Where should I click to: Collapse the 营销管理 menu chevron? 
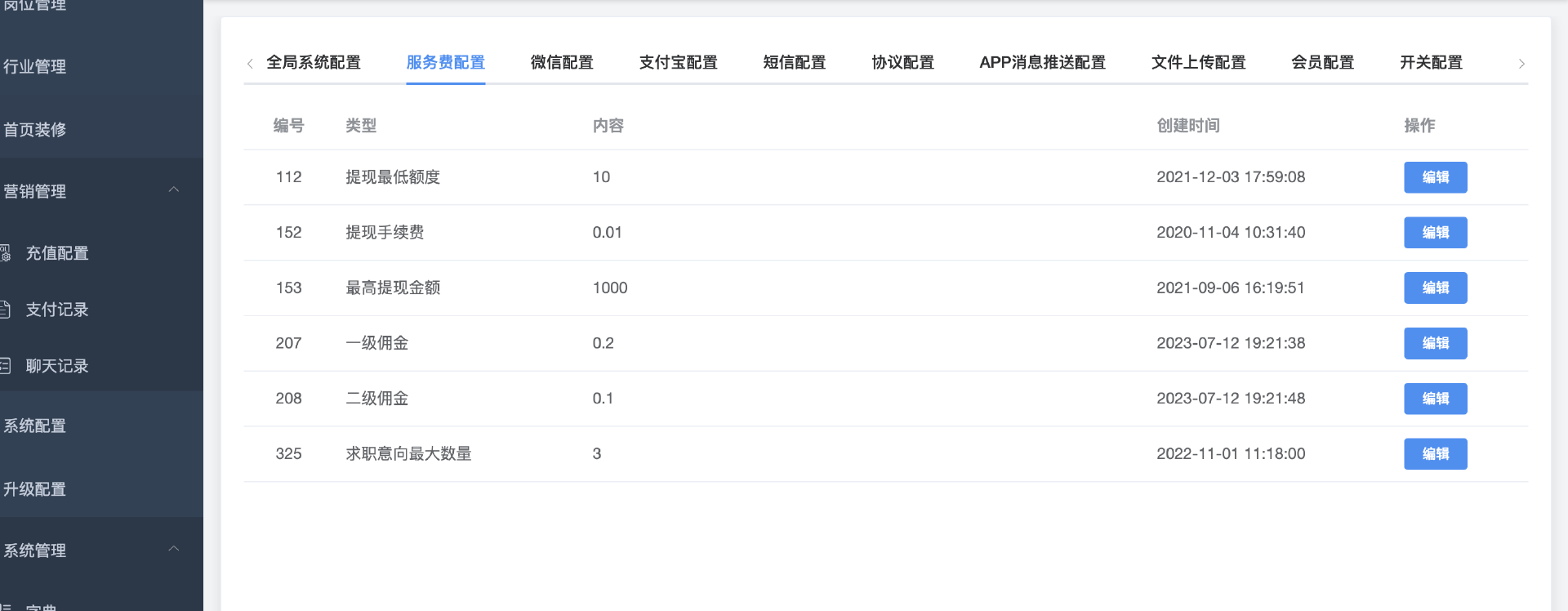click(173, 190)
